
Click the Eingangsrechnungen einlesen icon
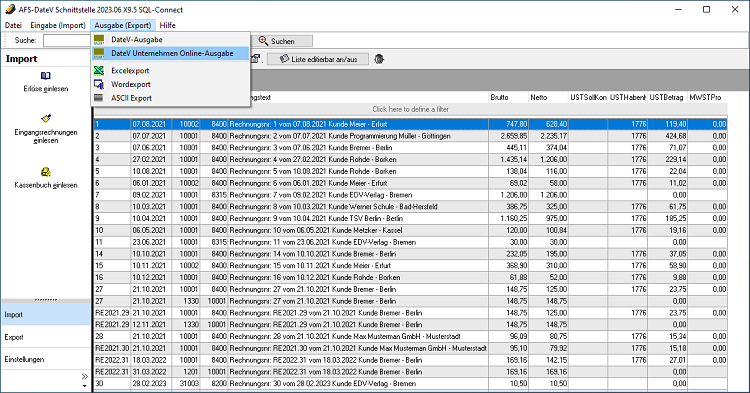[46, 119]
